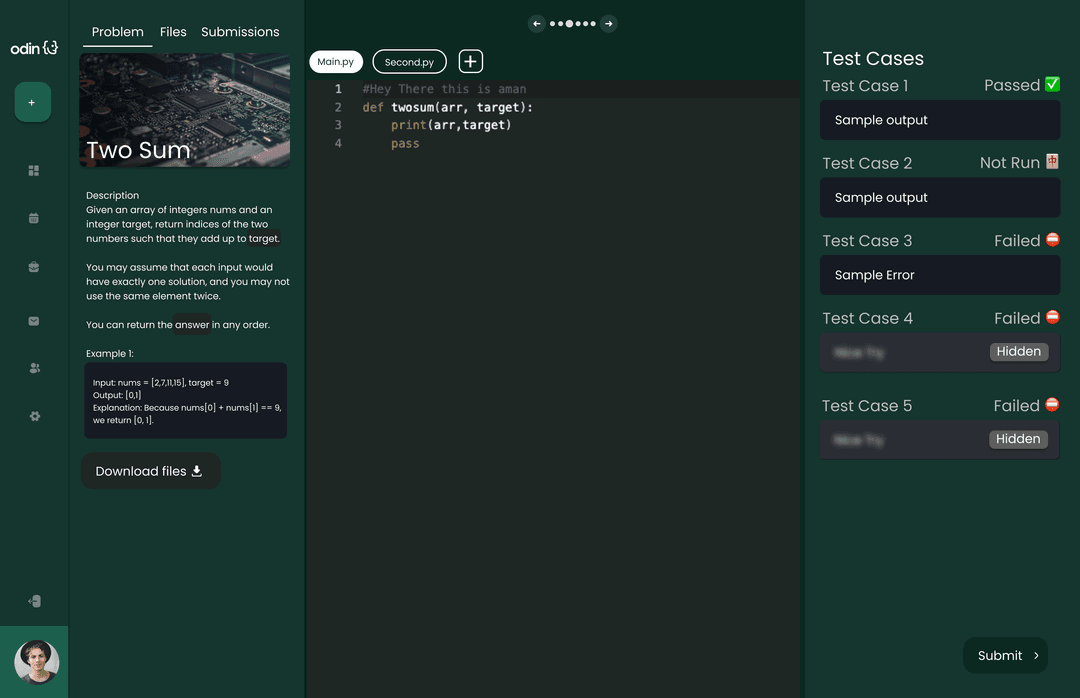Click Test Case 1 Sample output box
This screenshot has height=698, width=1080.
point(939,120)
